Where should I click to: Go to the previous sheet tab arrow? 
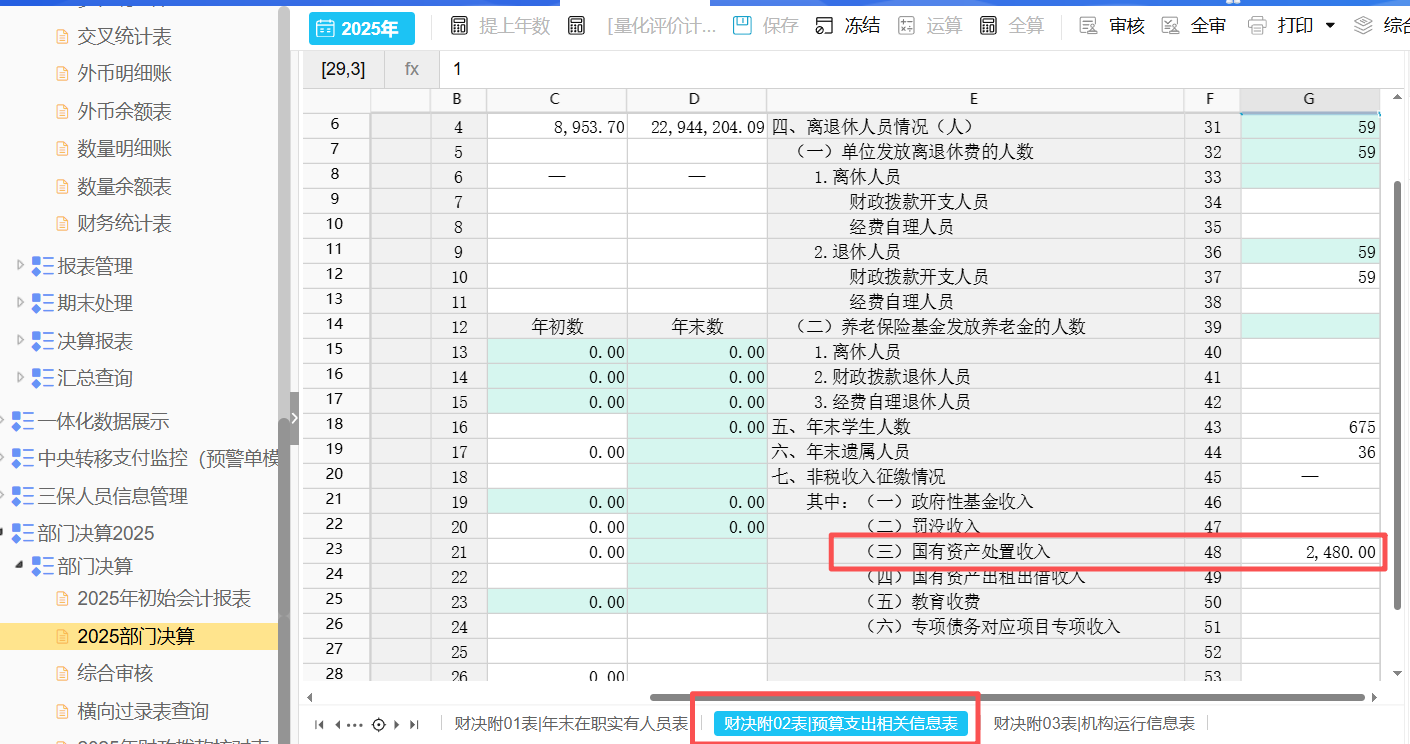[x=338, y=725]
